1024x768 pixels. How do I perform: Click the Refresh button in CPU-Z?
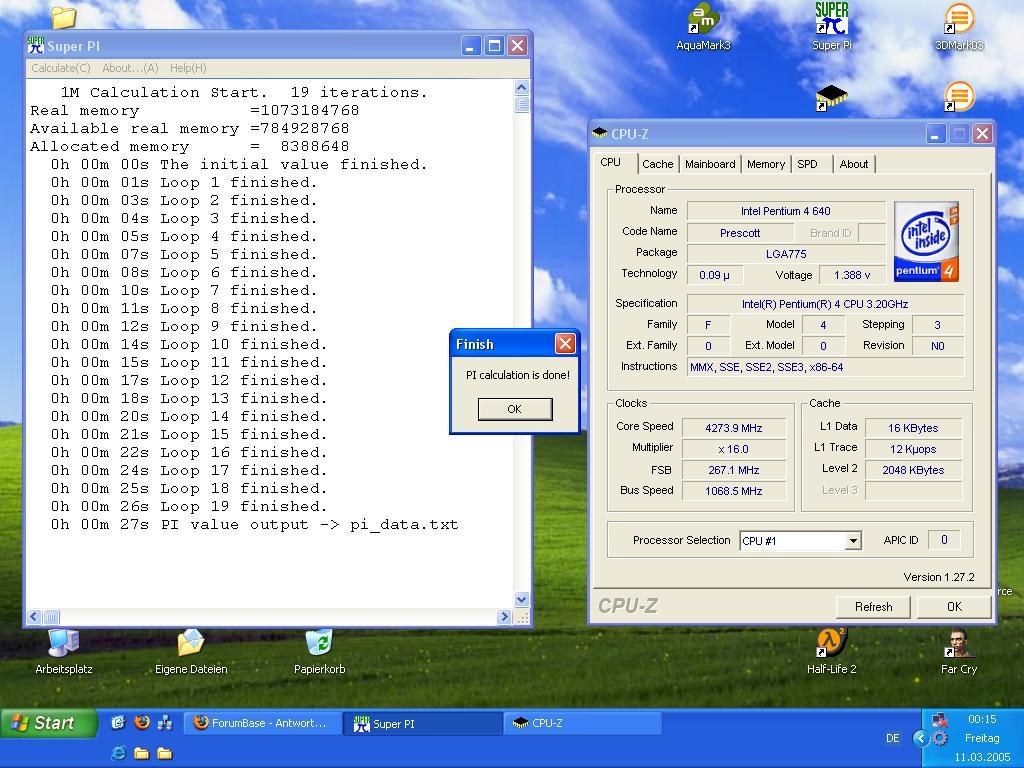click(873, 607)
